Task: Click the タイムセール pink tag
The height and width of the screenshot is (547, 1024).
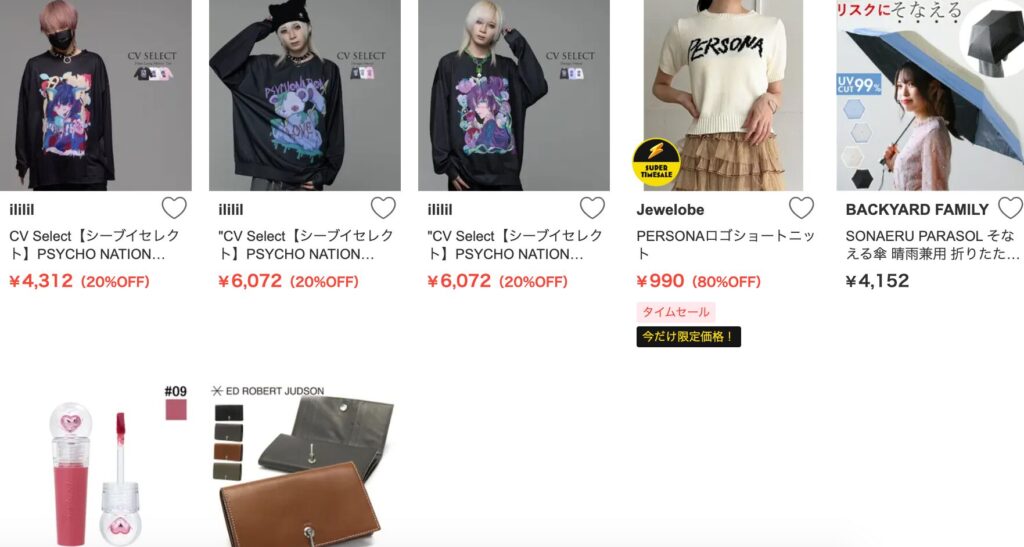Action: coord(676,312)
